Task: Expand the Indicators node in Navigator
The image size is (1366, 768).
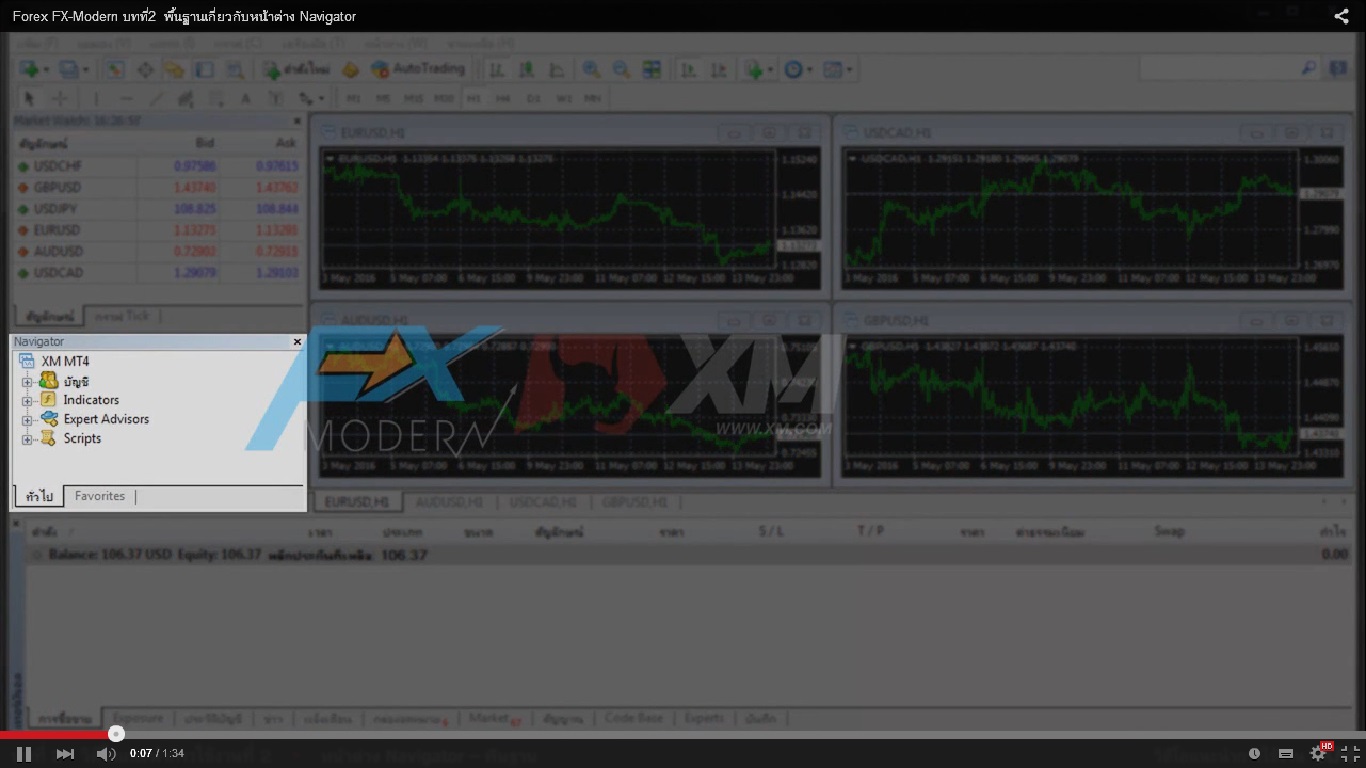Action: (x=27, y=400)
